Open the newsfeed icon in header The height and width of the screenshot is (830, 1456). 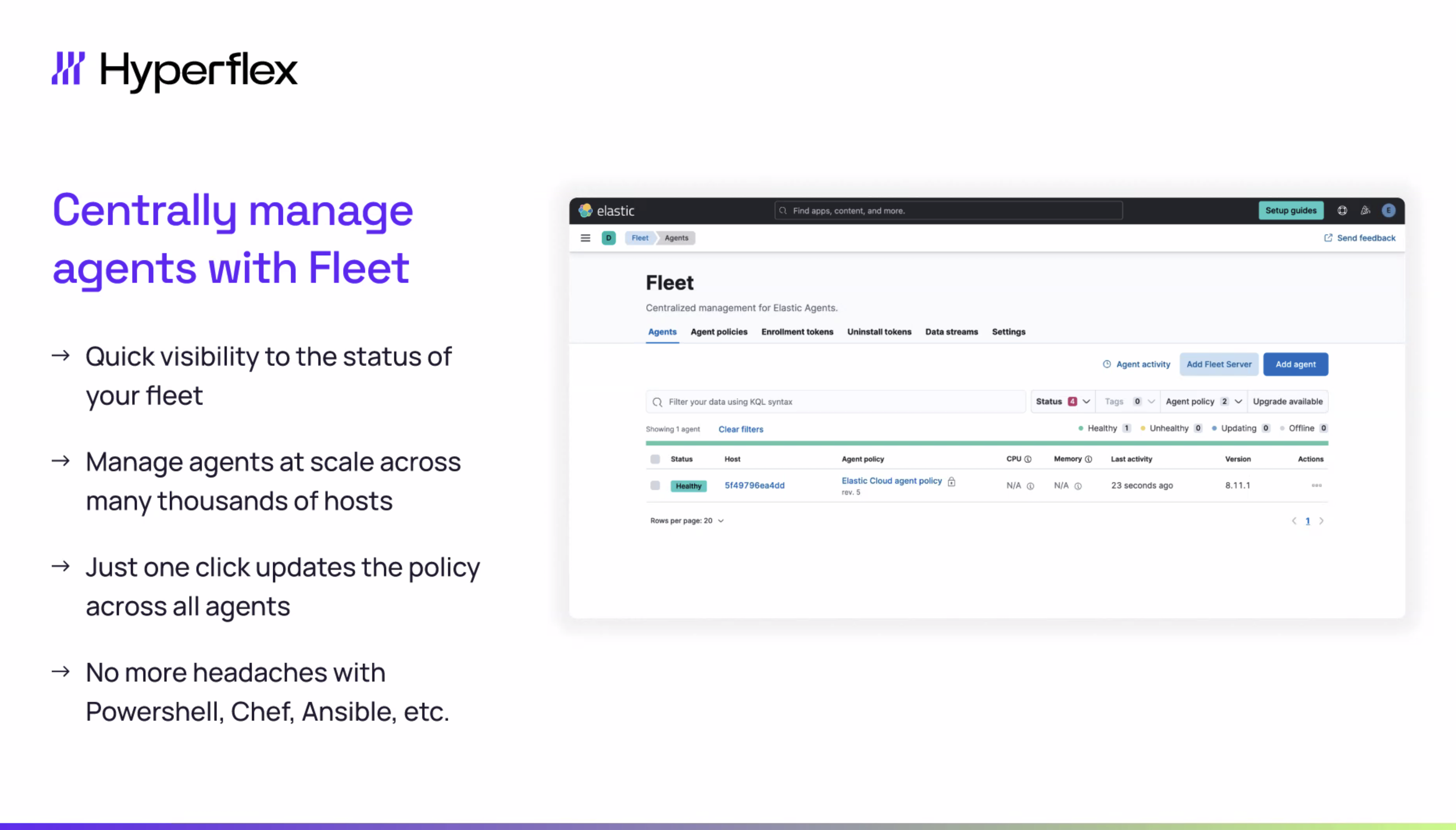coord(1365,210)
